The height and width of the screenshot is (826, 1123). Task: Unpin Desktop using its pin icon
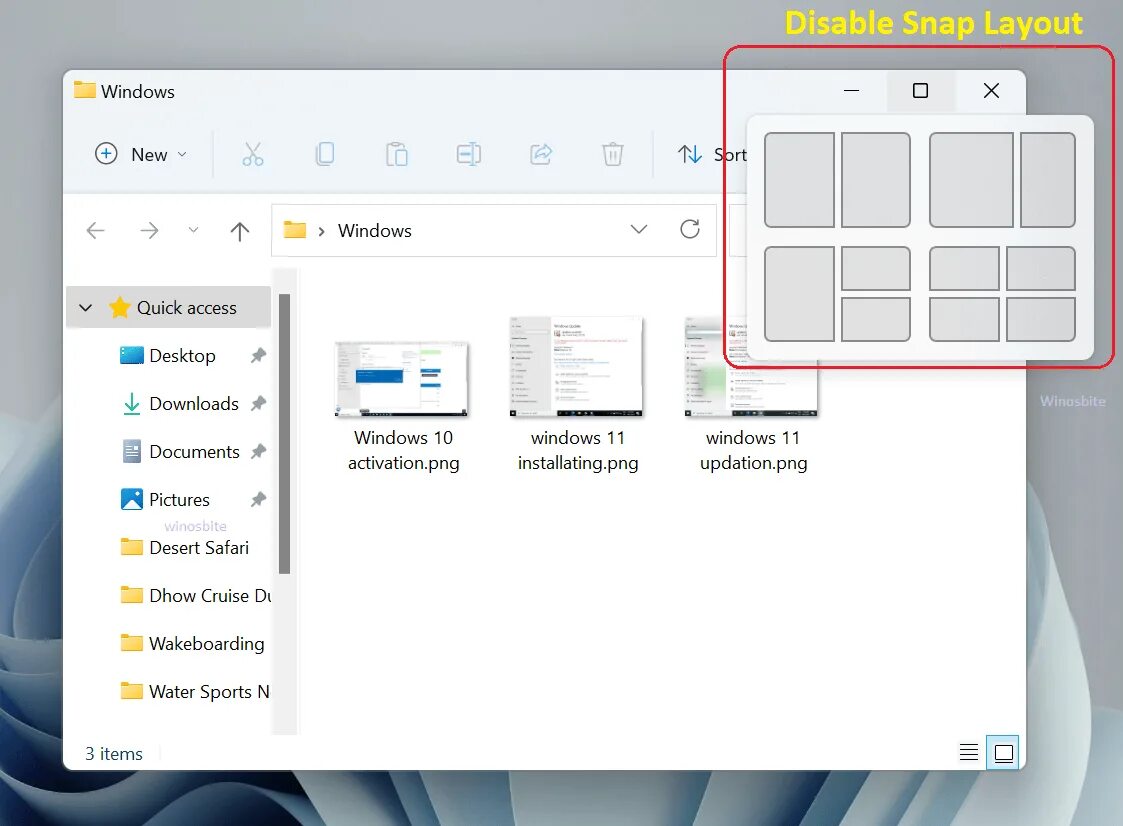point(259,355)
